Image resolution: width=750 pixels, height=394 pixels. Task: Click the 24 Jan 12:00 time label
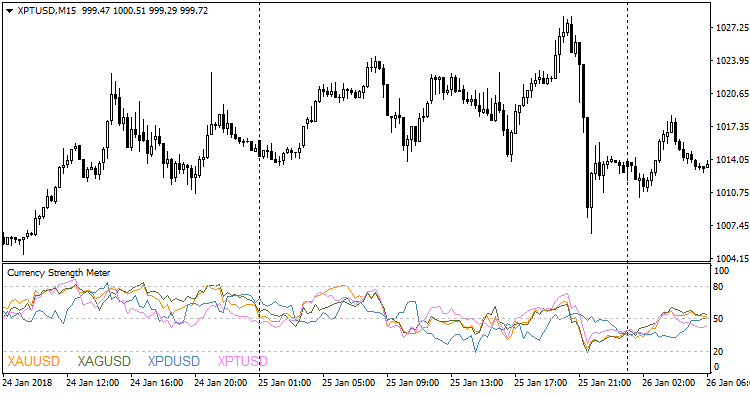click(x=93, y=383)
